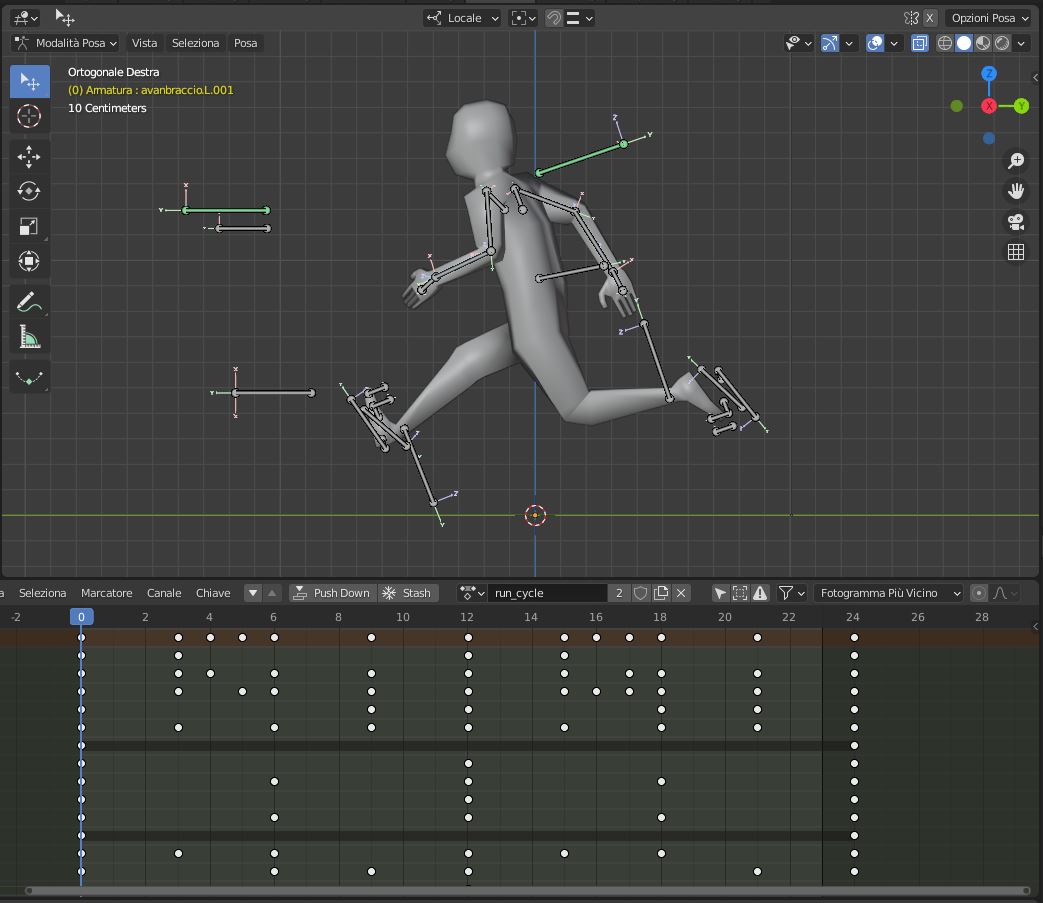Enable X-ray viewing mode
This screenshot has height=903, width=1043.
[x=919, y=43]
